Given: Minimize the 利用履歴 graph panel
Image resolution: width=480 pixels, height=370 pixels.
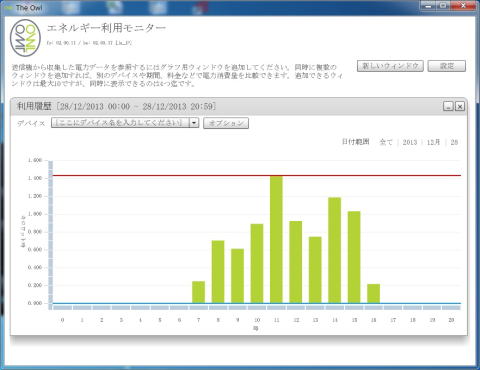Looking at the screenshot, I should click(448, 106).
